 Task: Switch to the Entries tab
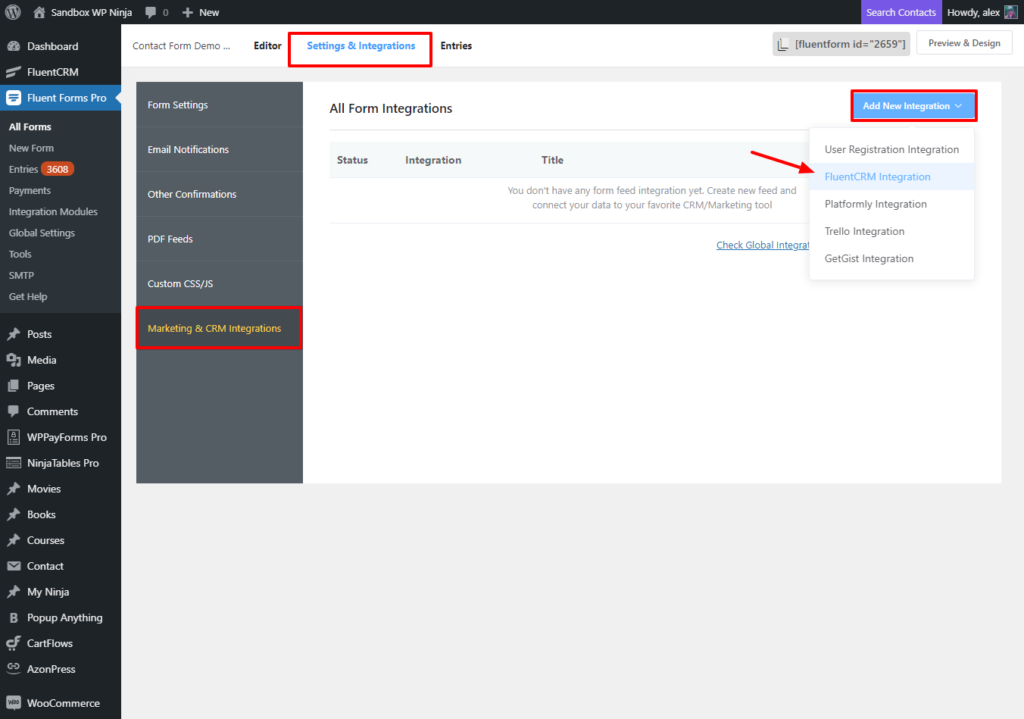456,46
